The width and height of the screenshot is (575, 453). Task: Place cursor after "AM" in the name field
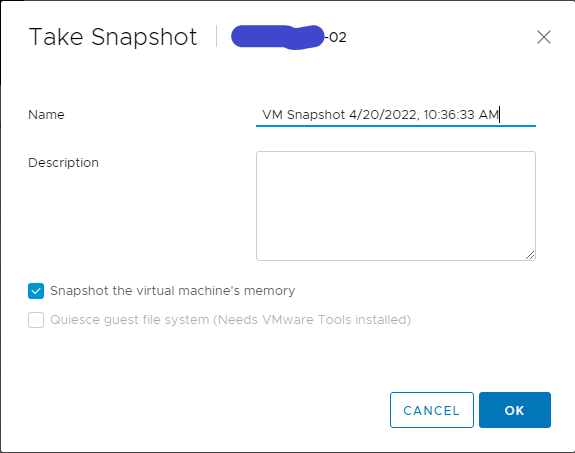click(x=499, y=115)
